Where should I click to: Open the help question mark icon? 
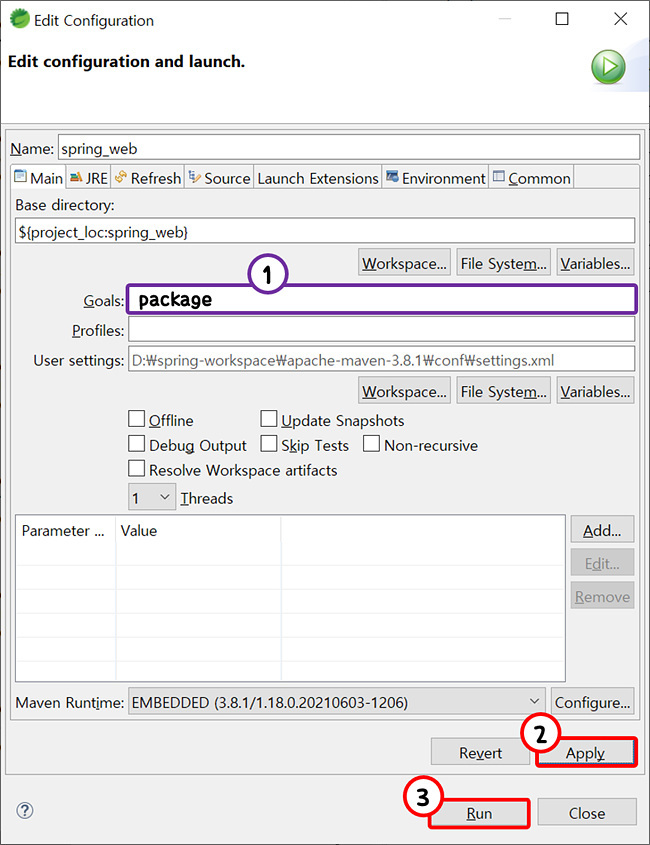coord(25,811)
